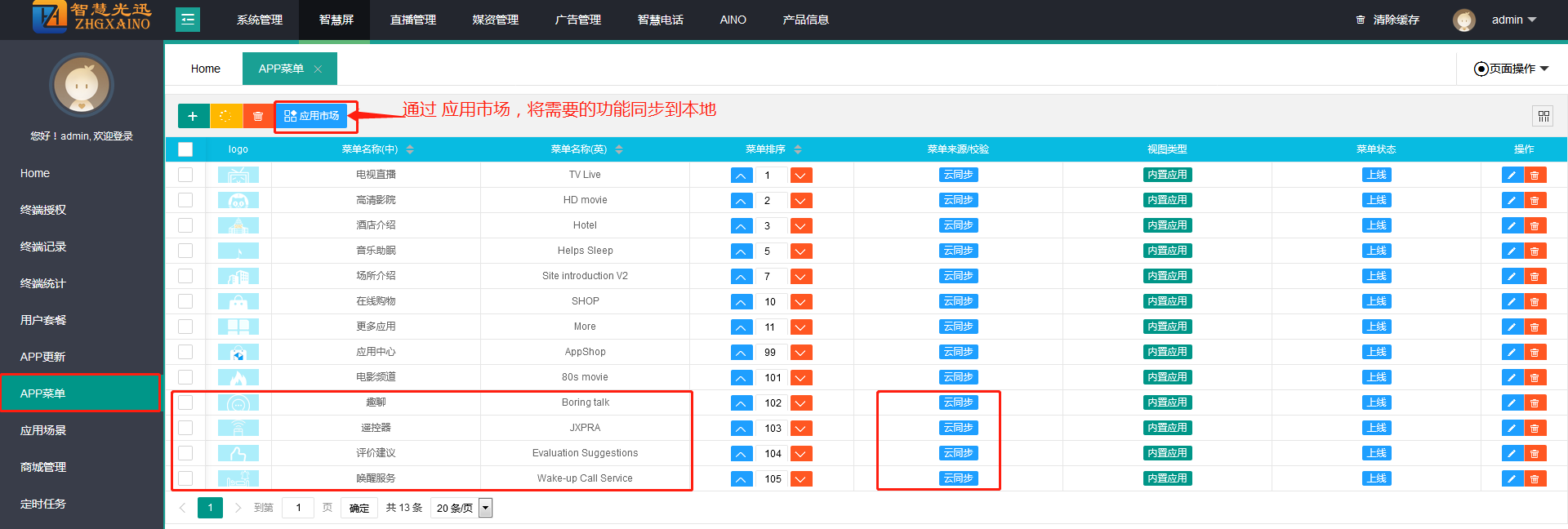Click the 确定 pagination confirm button
Image resolution: width=1568 pixels, height=529 pixels.
pyautogui.click(x=359, y=508)
